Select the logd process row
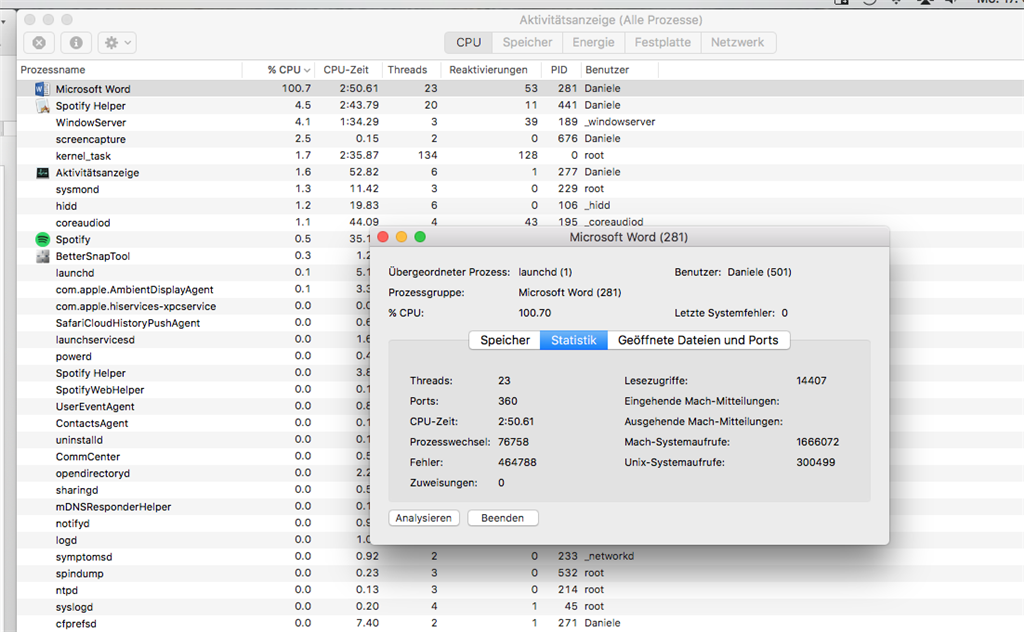The width and height of the screenshot is (1024, 632). [x=194, y=540]
